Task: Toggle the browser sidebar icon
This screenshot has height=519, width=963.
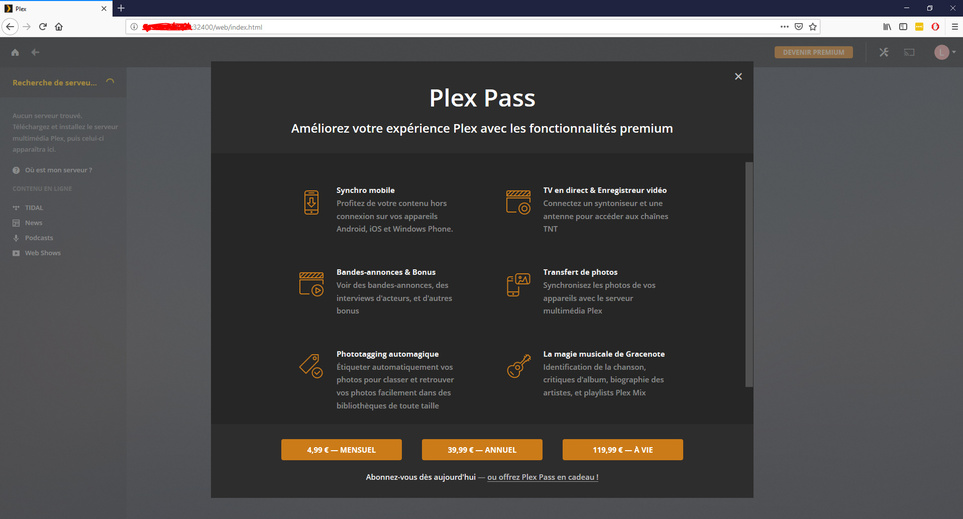Action: click(x=903, y=26)
